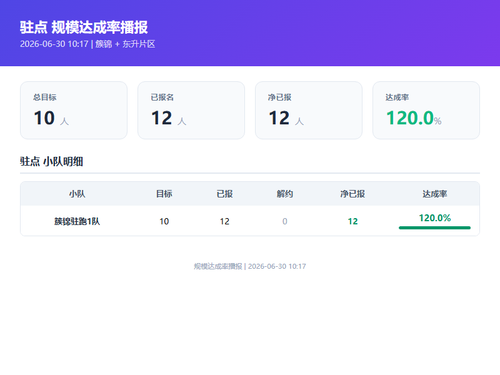Click the "12" value in 净已报 card

click(279, 118)
